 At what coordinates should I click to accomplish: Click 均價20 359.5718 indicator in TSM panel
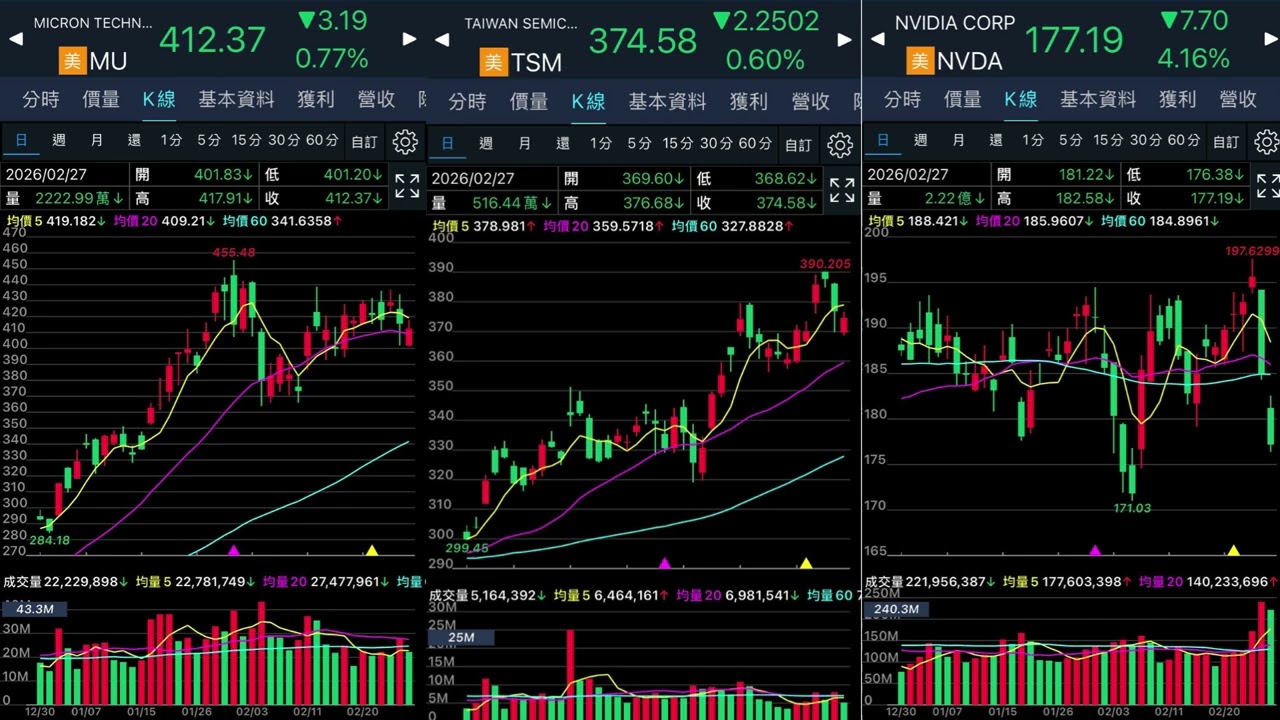click(605, 227)
